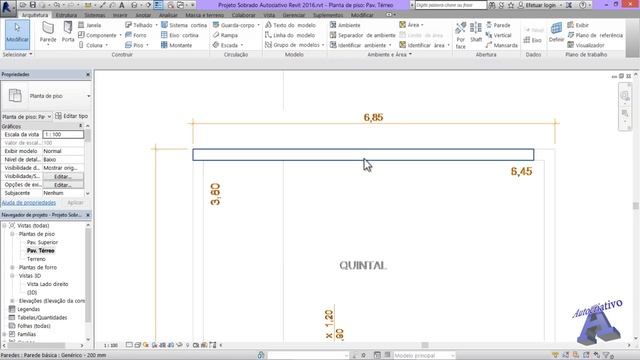The width and height of the screenshot is (640, 360).
Task: Activate the Telhado roof tool
Action: [139, 25]
